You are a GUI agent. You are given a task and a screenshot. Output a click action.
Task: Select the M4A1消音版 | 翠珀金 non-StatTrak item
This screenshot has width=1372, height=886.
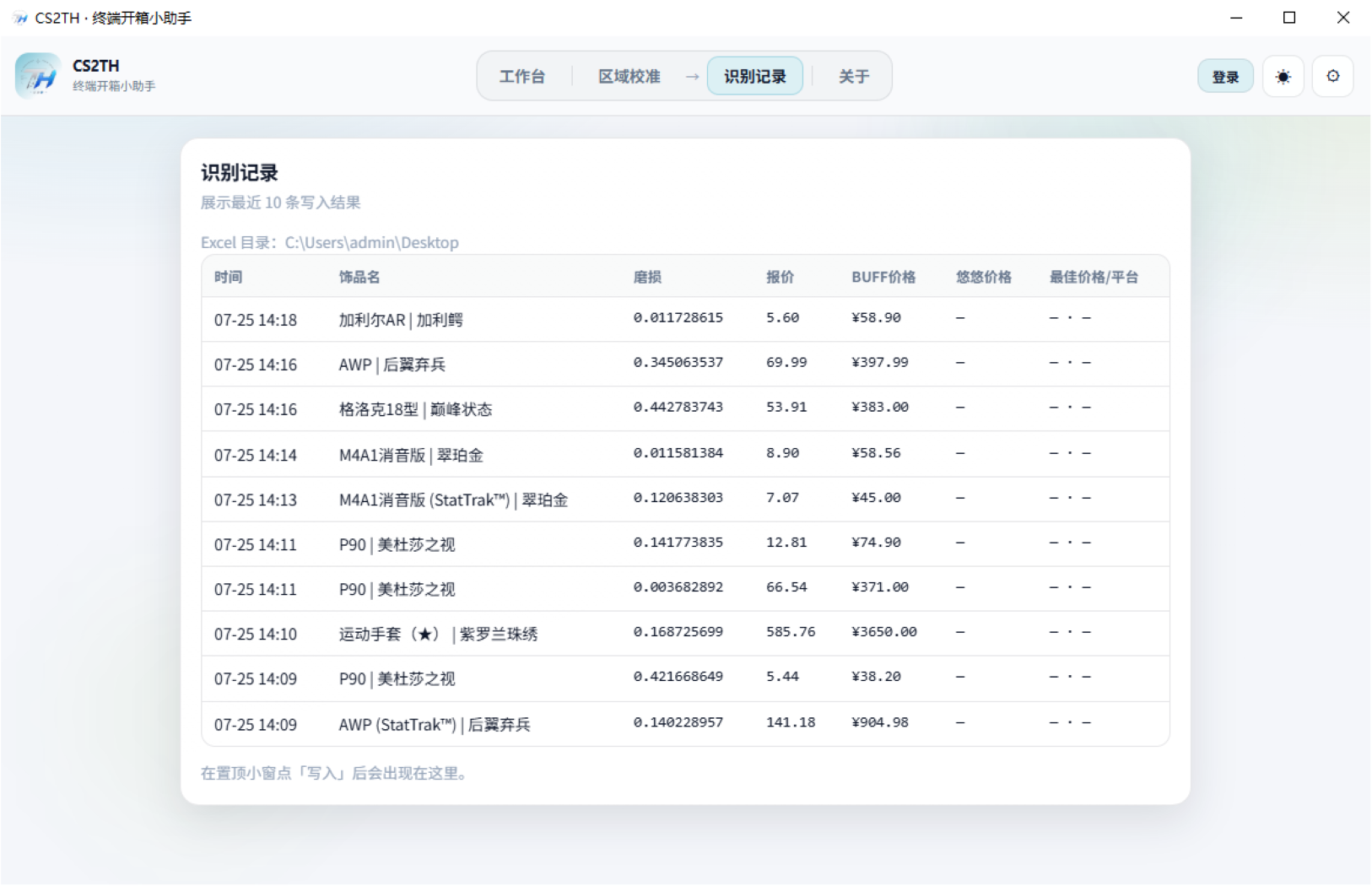[411, 455]
